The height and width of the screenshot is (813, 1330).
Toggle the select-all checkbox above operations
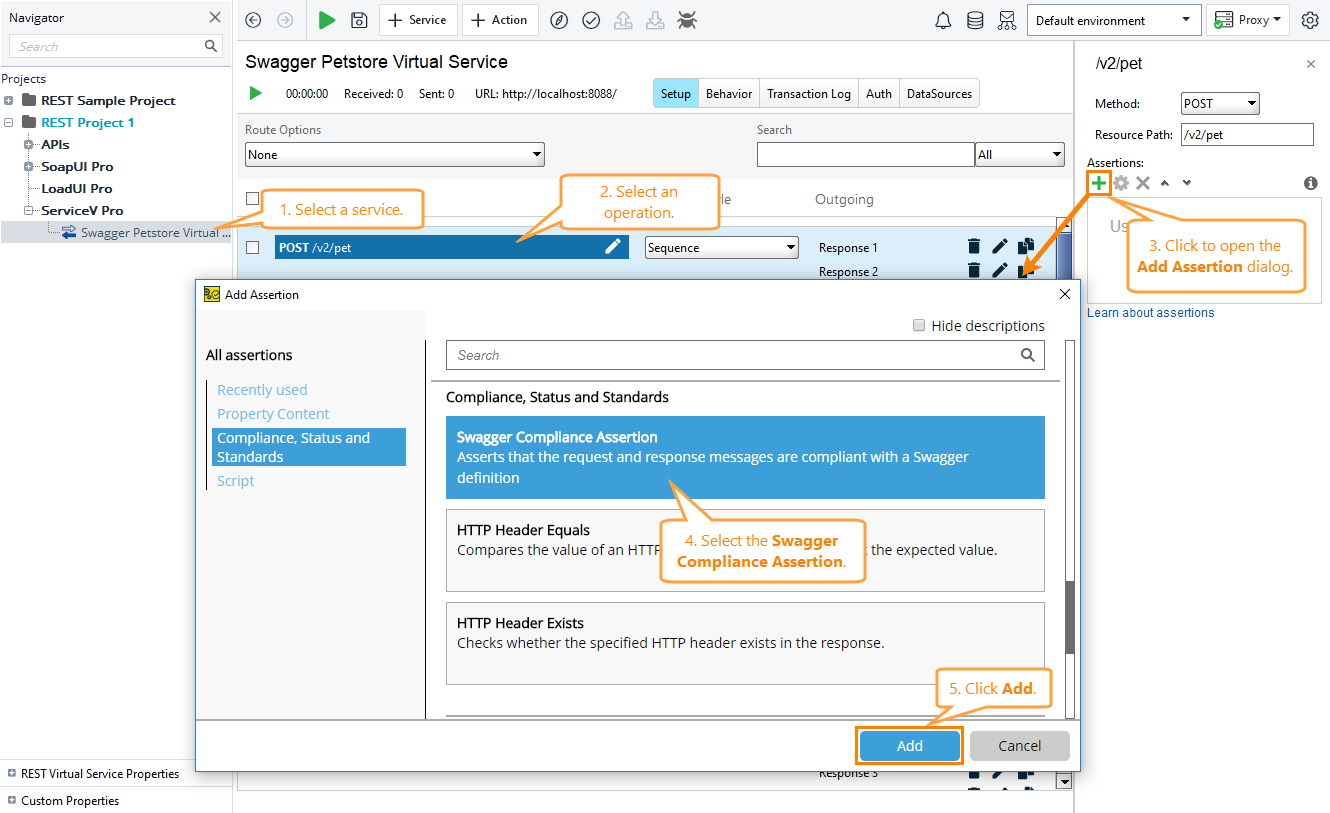252,199
